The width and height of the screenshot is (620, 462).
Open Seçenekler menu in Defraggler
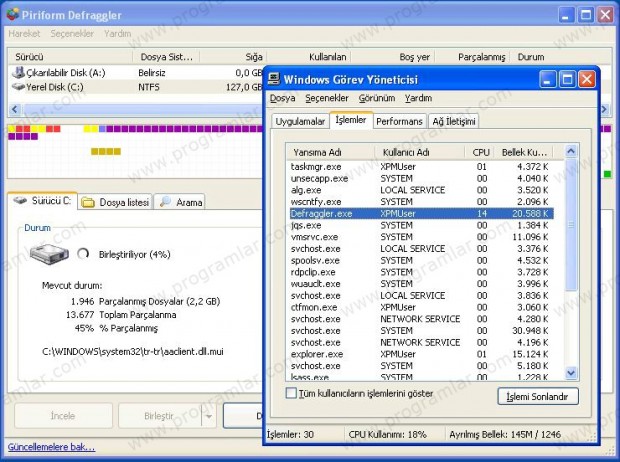[x=72, y=34]
